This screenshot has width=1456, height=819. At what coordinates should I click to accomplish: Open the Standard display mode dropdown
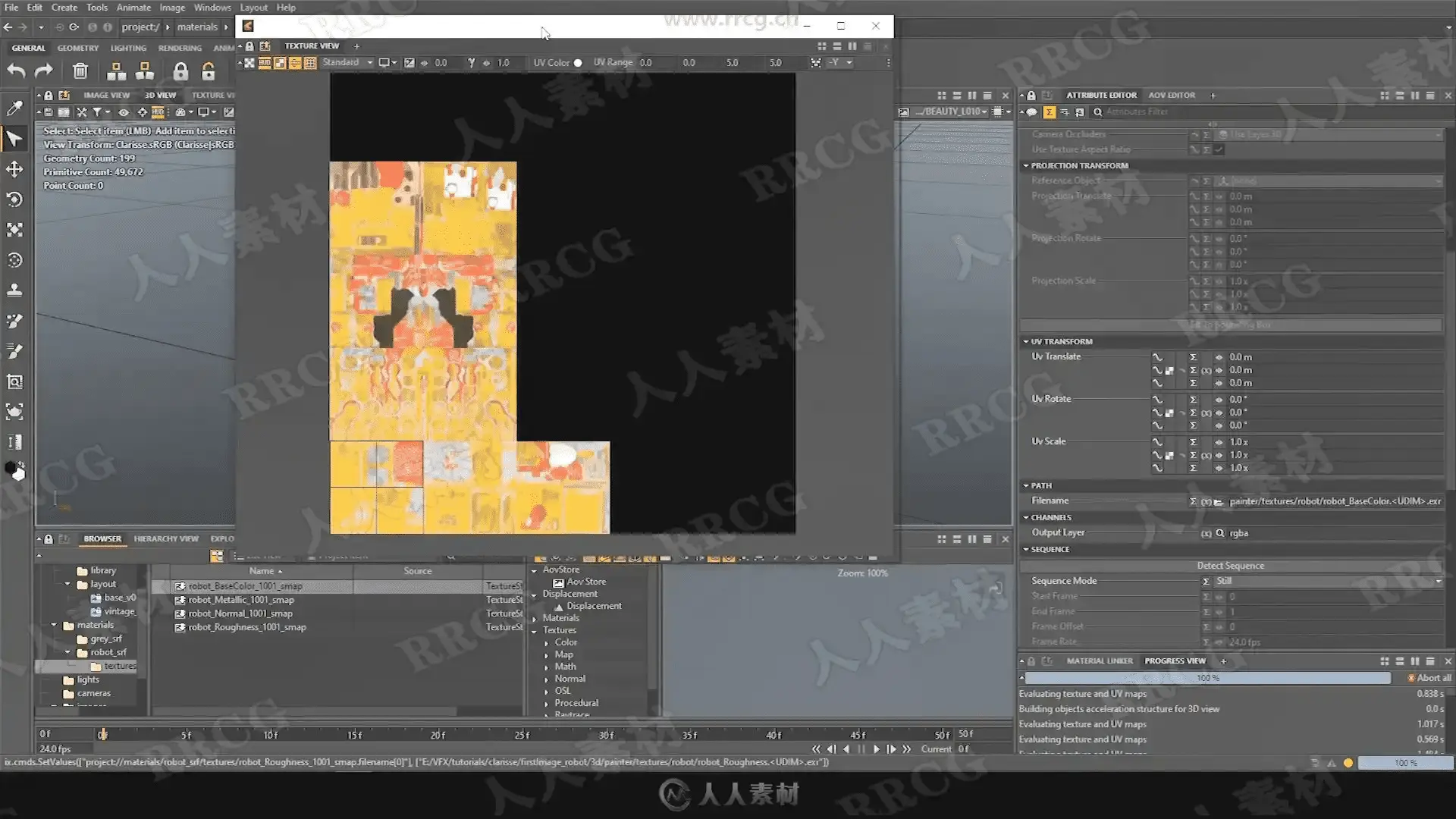click(x=347, y=63)
